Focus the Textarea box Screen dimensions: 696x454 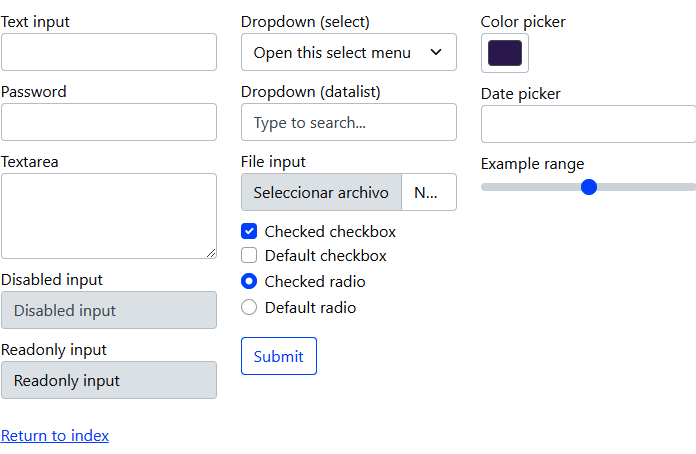(x=109, y=216)
